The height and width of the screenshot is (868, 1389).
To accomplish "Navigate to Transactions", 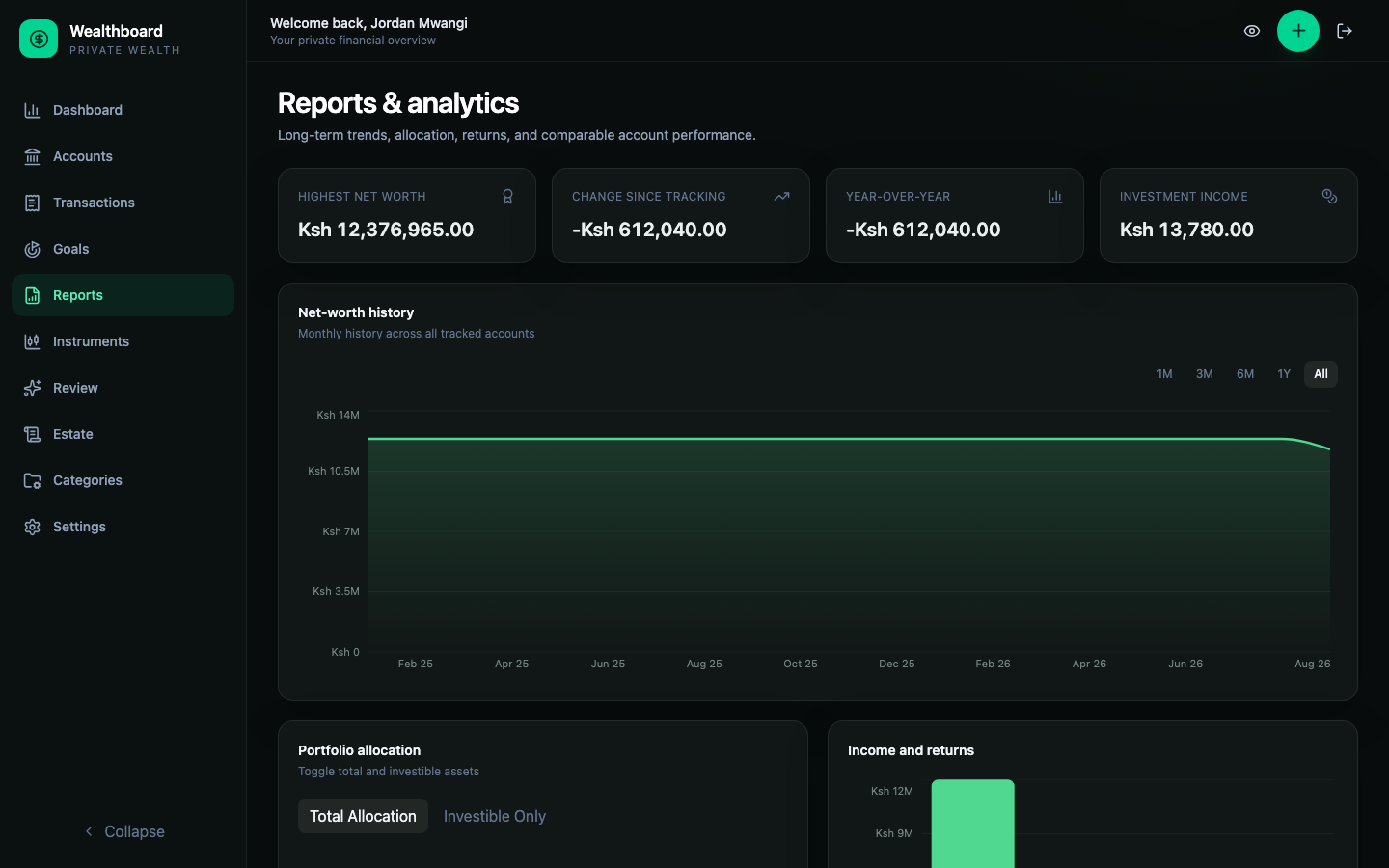I will 123,203.
